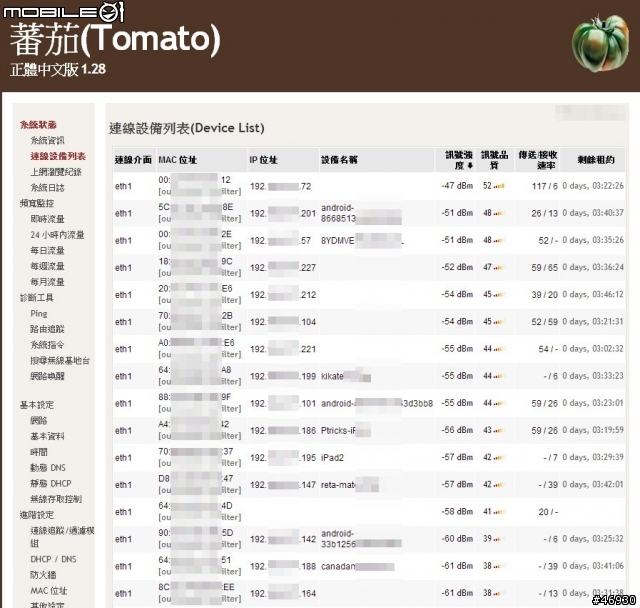The height and width of the screenshot is (608, 640).
Task: Go to 每日流量 page
Action: [x=47, y=251]
